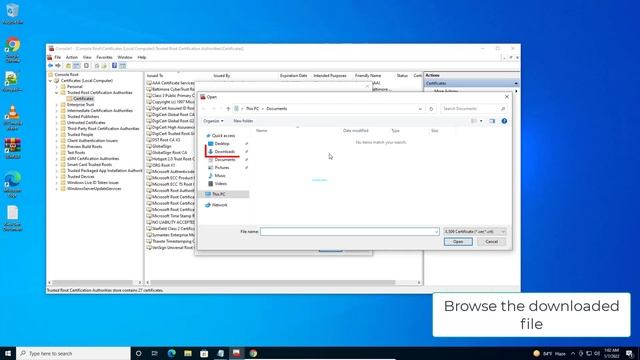
Task: Open the Organize dropdown menu
Action: coord(213,121)
